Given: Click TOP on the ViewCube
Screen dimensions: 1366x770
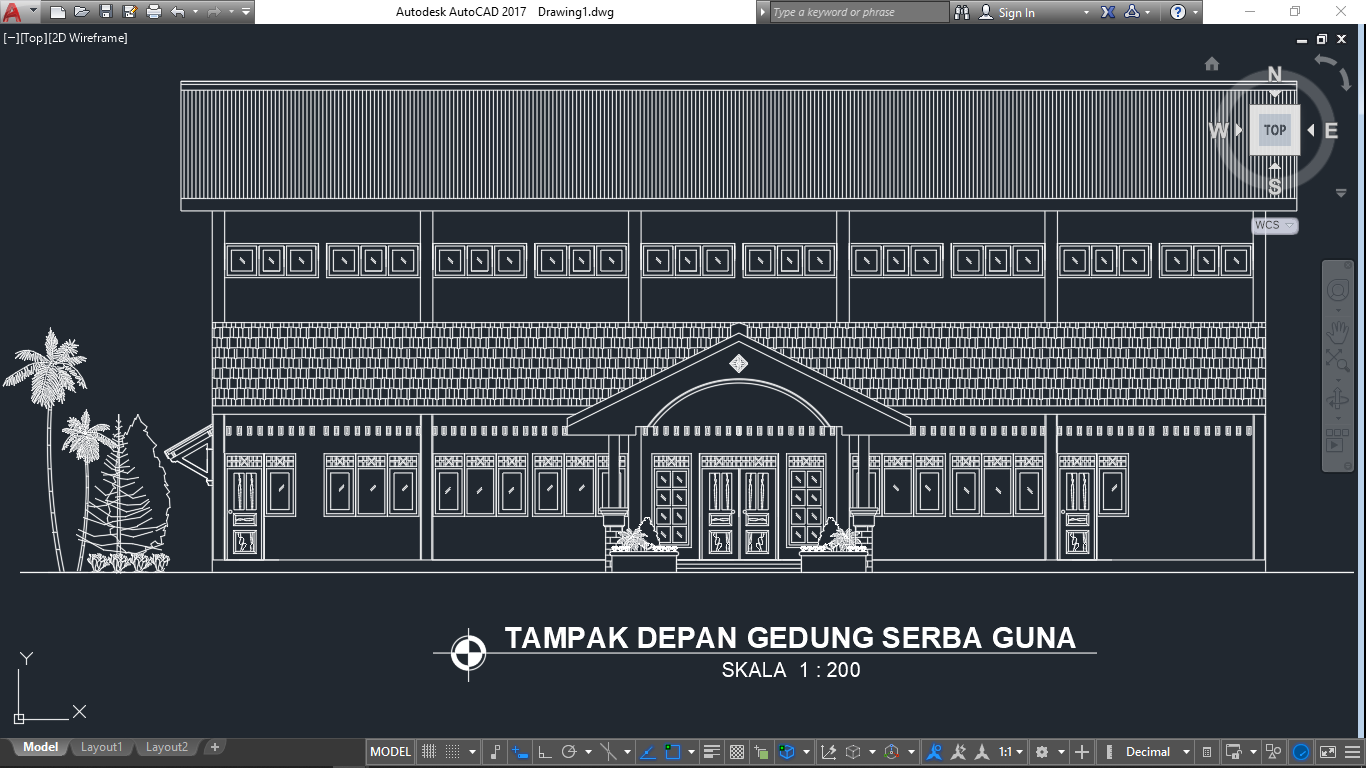Looking at the screenshot, I should [1274, 130].
